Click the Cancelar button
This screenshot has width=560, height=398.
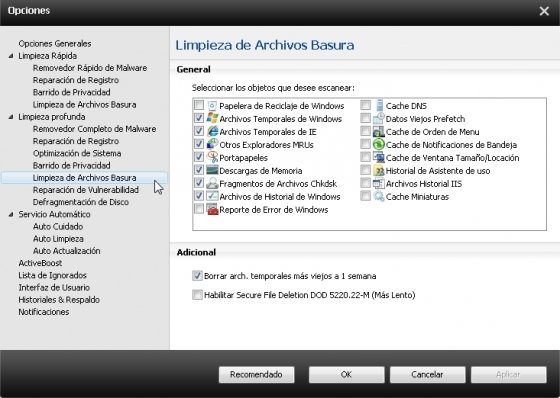pyautogui.click(x=427, y=374)
